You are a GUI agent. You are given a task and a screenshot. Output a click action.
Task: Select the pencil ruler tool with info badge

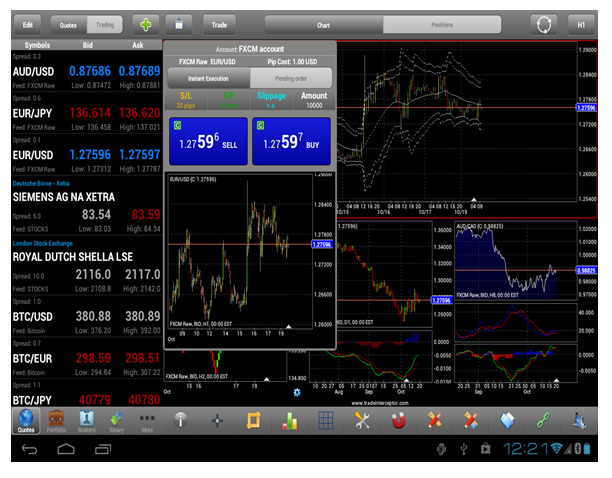(x=471, y=421)
